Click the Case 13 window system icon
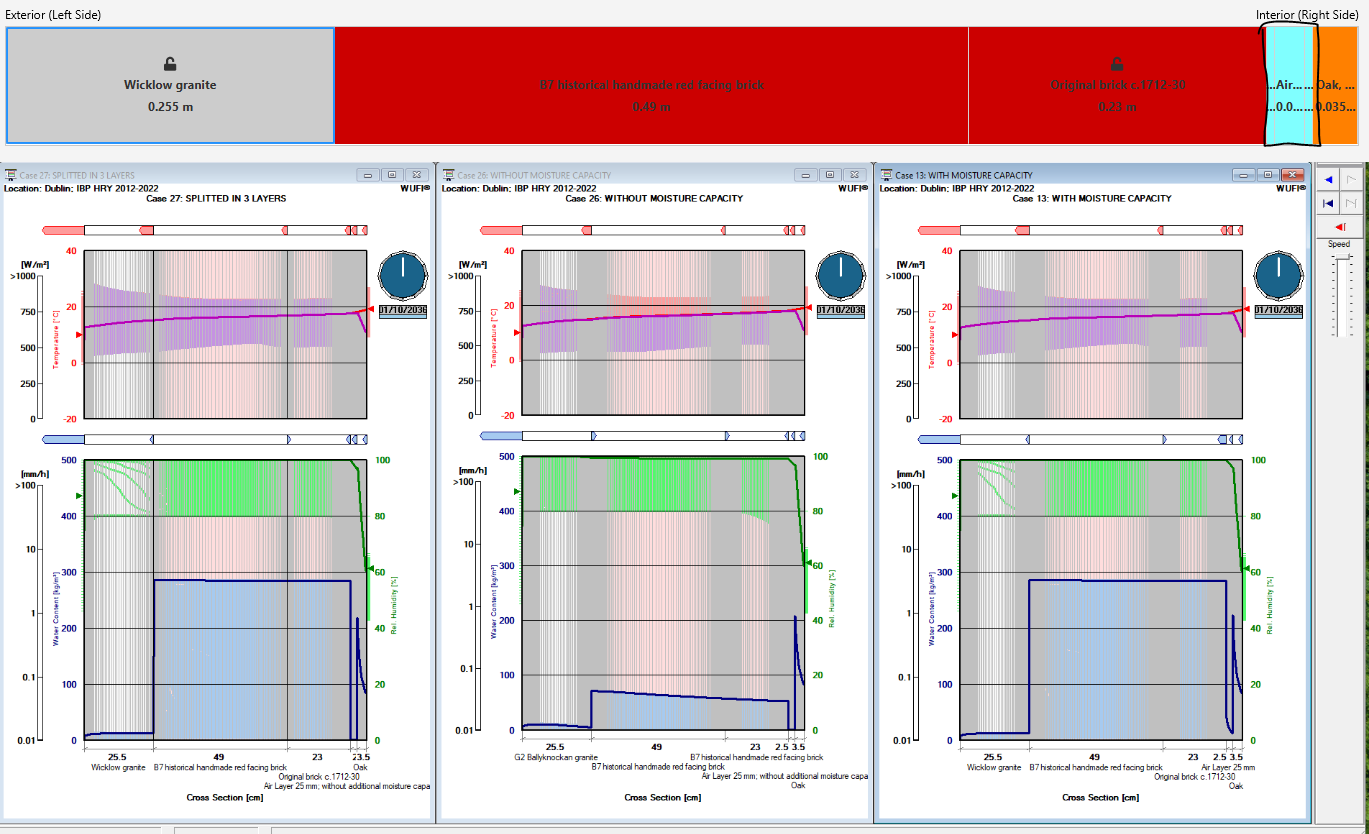 click(x=886, y=175)
